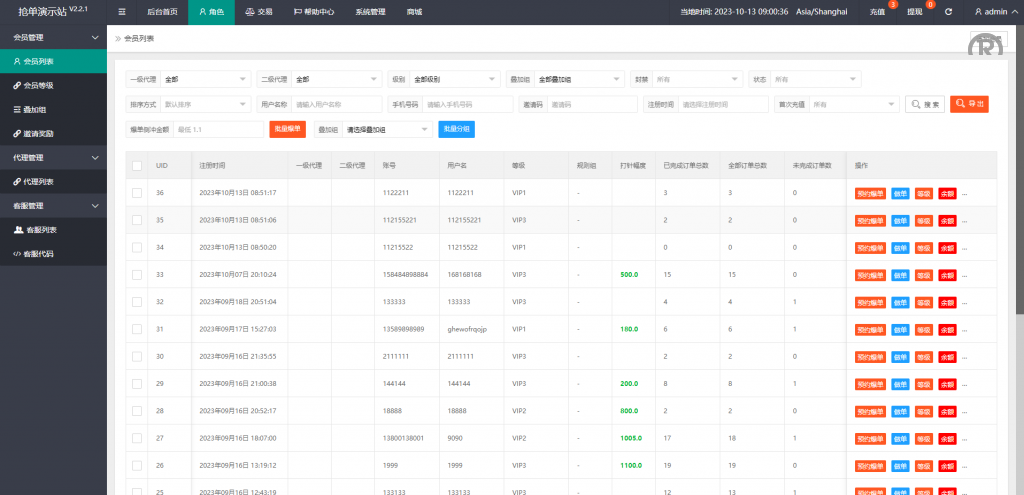Image resolution: width=1024 pixels, height=495 pixels.
Task: Check the select-all checkbox in table header
Action: pyautogui.click(x=137, y=165)
